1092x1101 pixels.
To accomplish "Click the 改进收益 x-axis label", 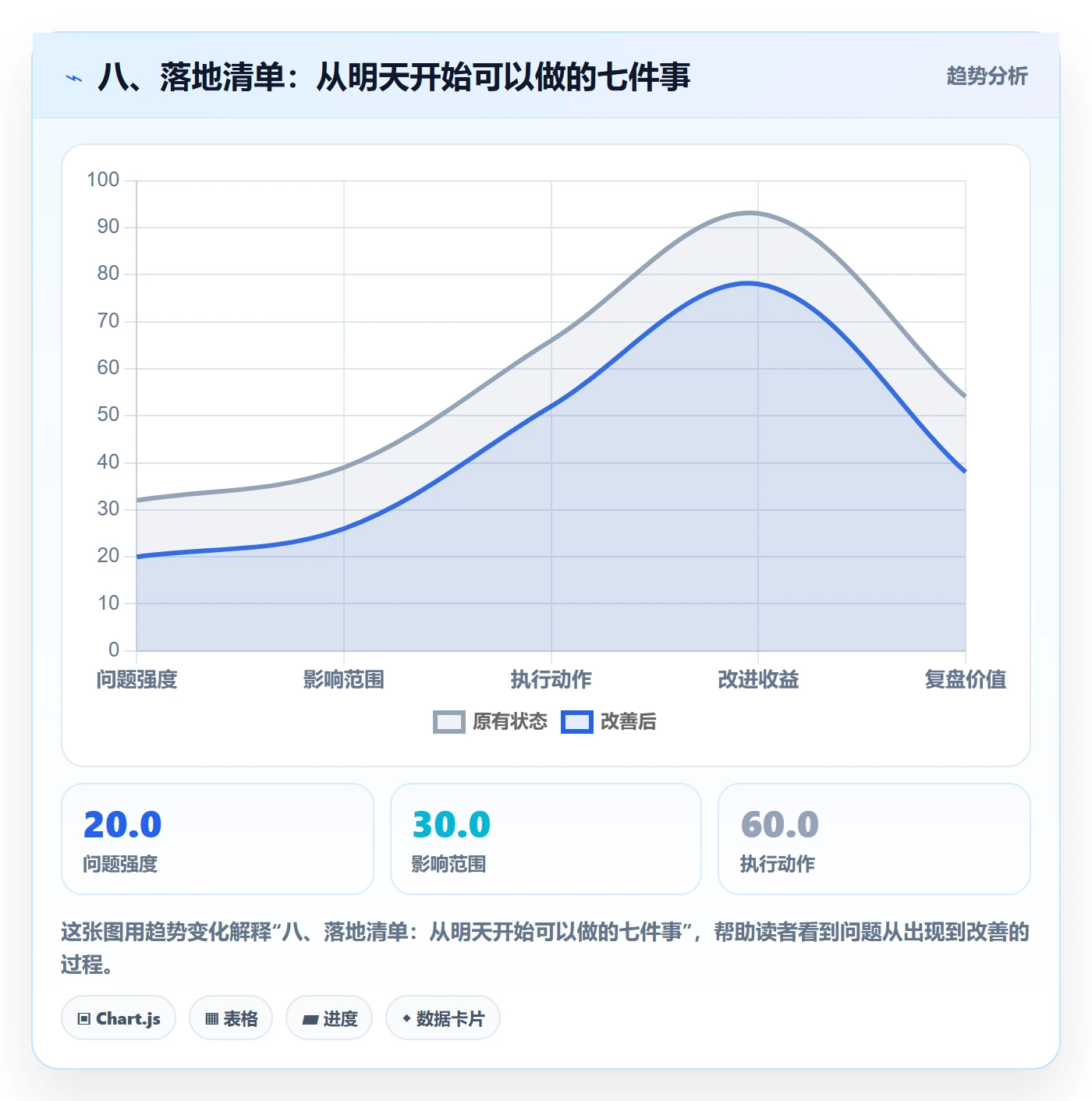I will click(x=758, y=679).
